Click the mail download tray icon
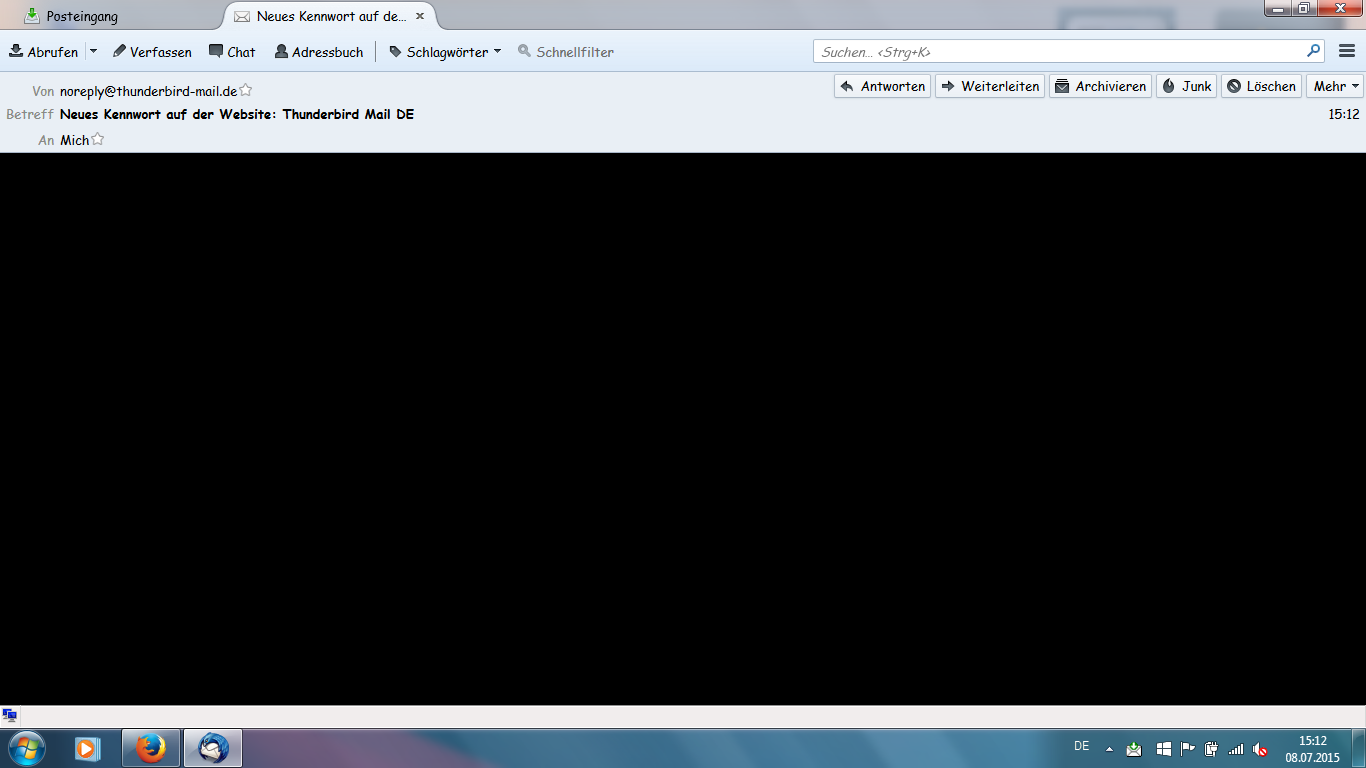 [1134, 748]
